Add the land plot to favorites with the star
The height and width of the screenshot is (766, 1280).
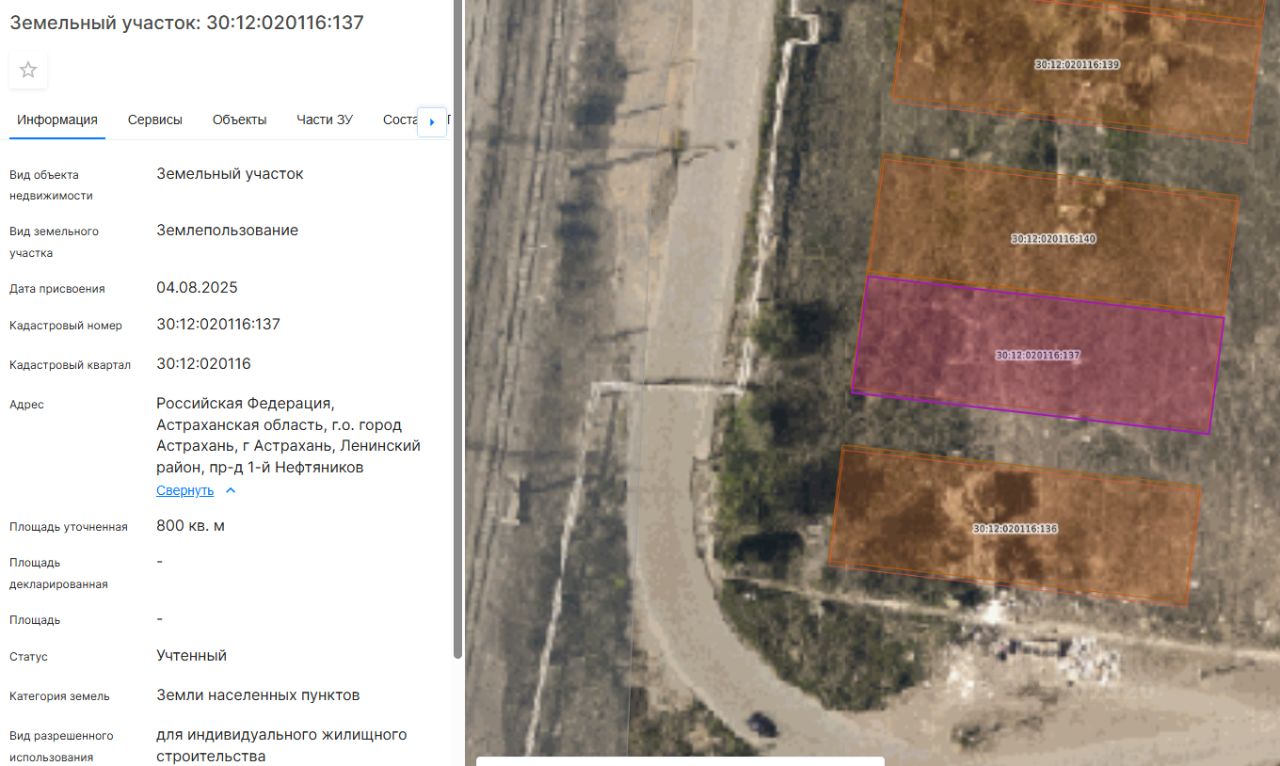point(28,70)
